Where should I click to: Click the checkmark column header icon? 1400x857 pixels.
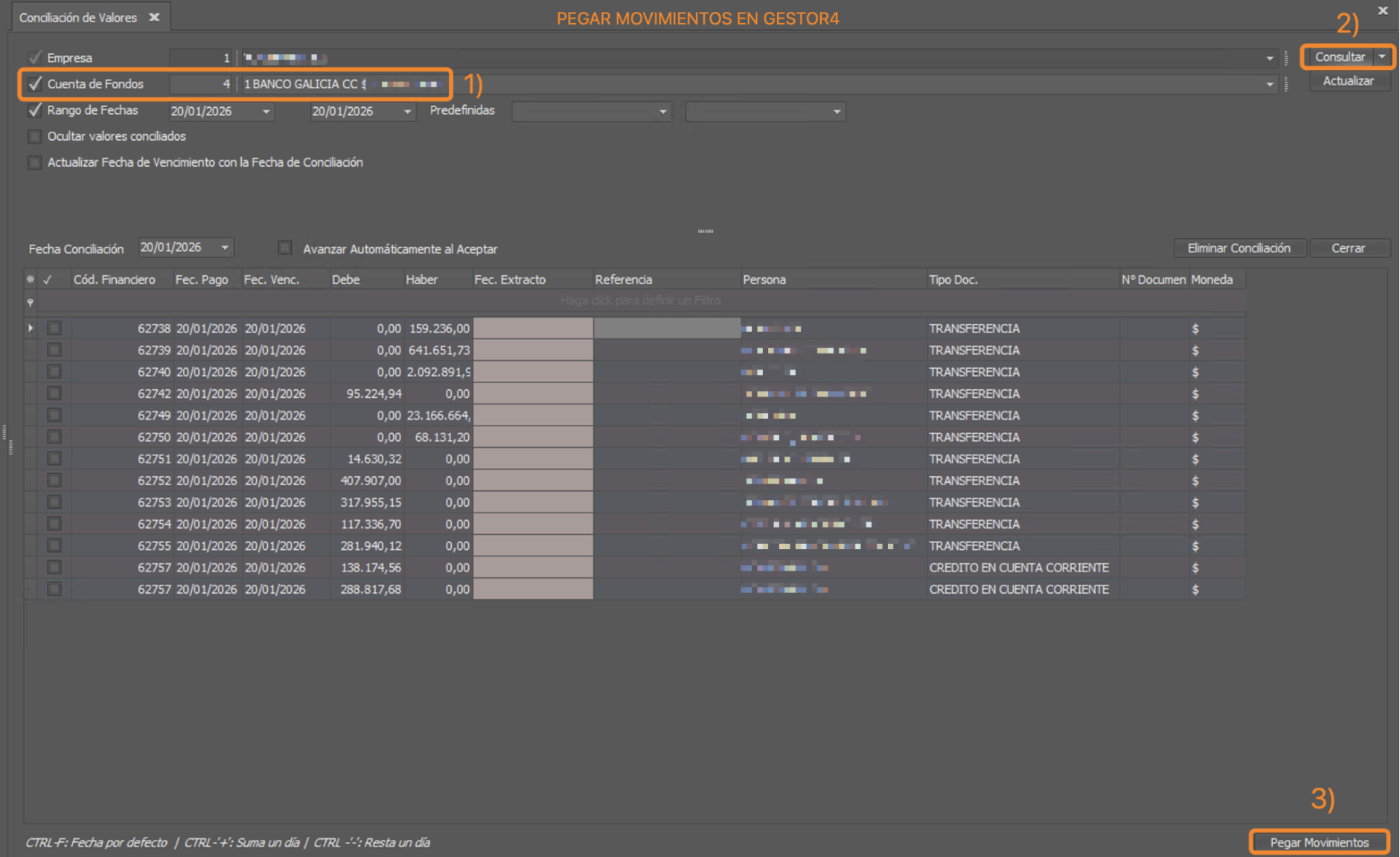pos(48,280)
